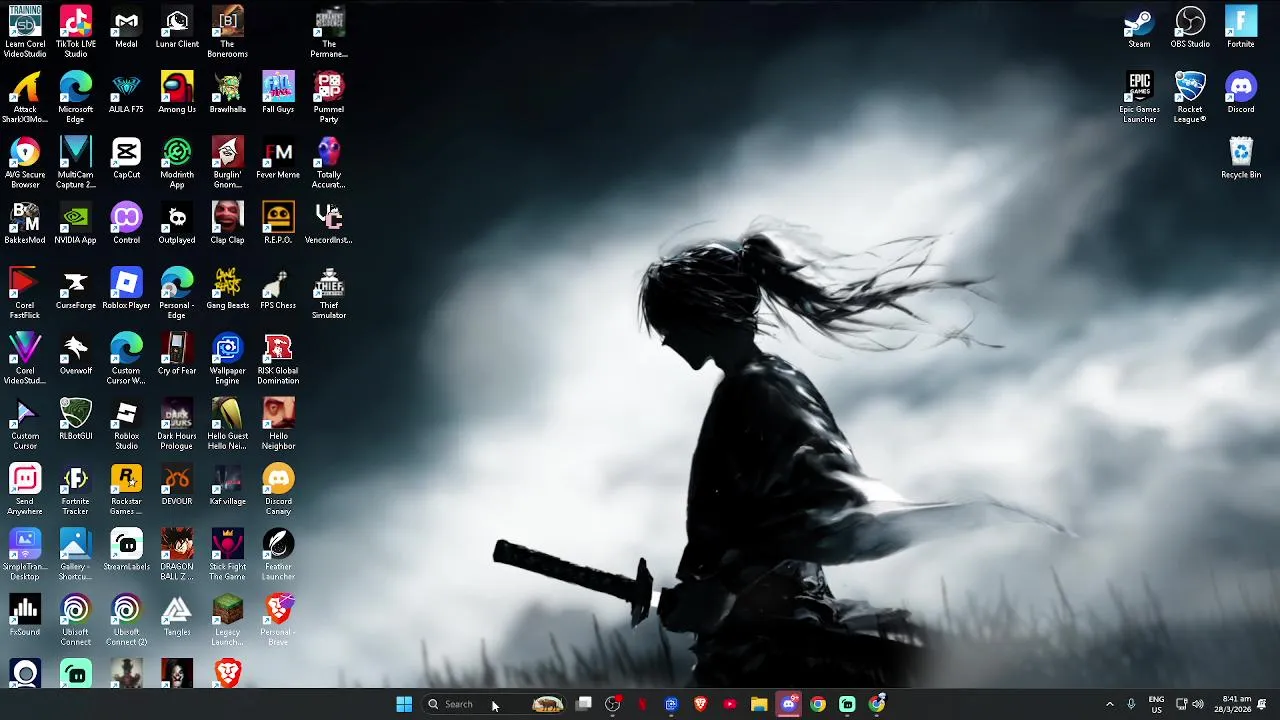The height and width of the screenshot is (720, 1280).
Task: Select the Brawlhalla desktop shortcut
Action: pos(228,93)
